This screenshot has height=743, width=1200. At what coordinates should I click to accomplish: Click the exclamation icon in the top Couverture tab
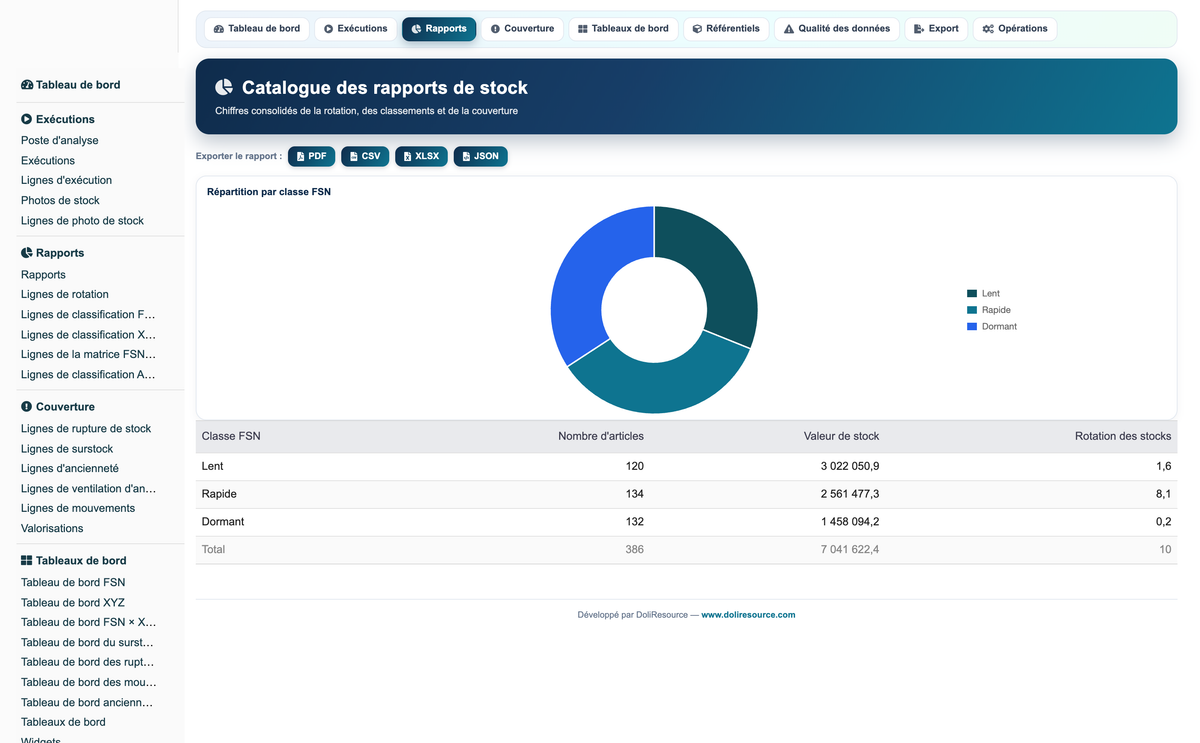[x=495, y=29]
